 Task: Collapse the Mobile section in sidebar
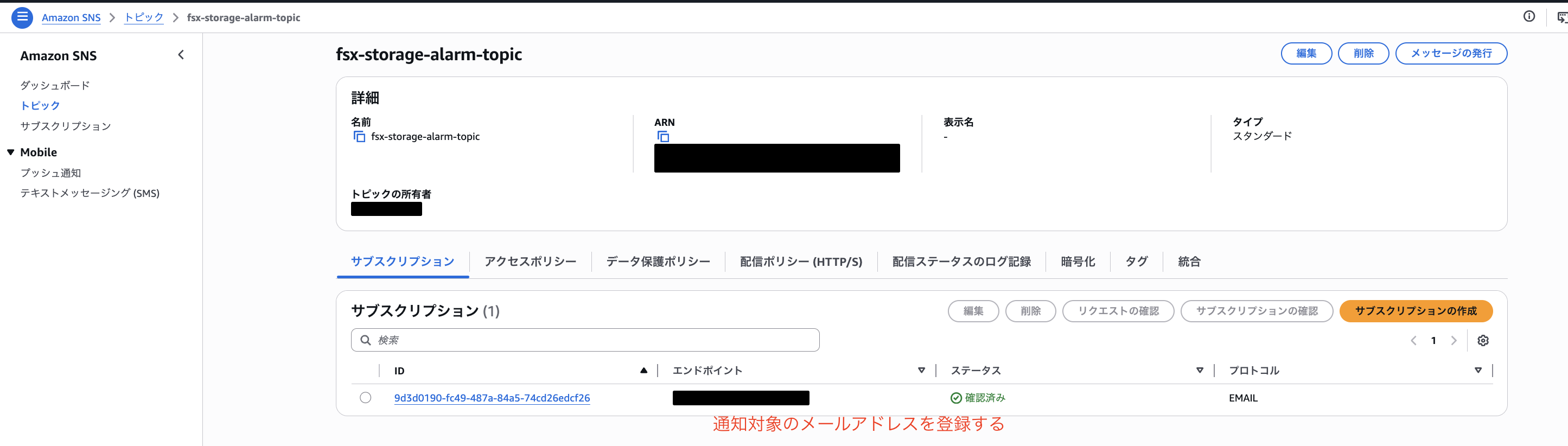(10, 152)
